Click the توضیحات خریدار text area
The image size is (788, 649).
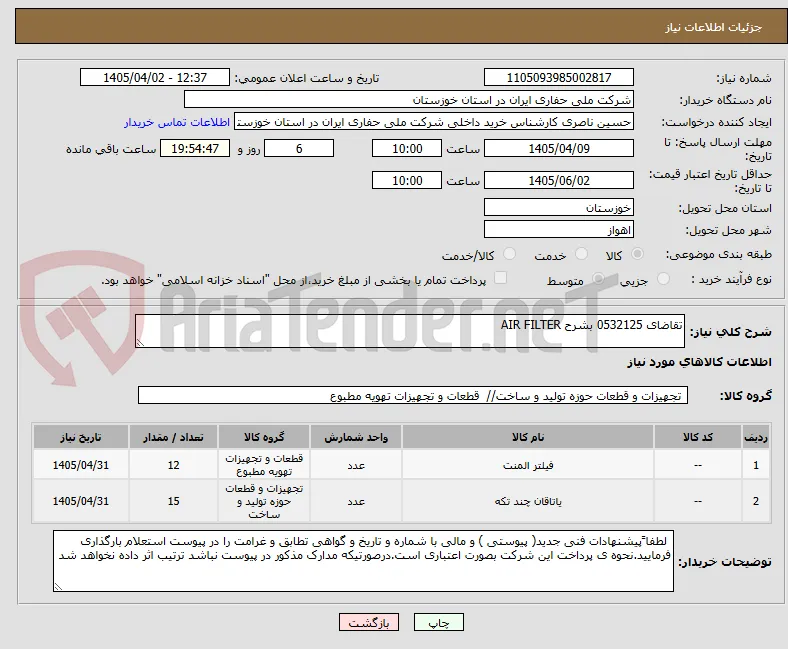[x=363, y=561]
